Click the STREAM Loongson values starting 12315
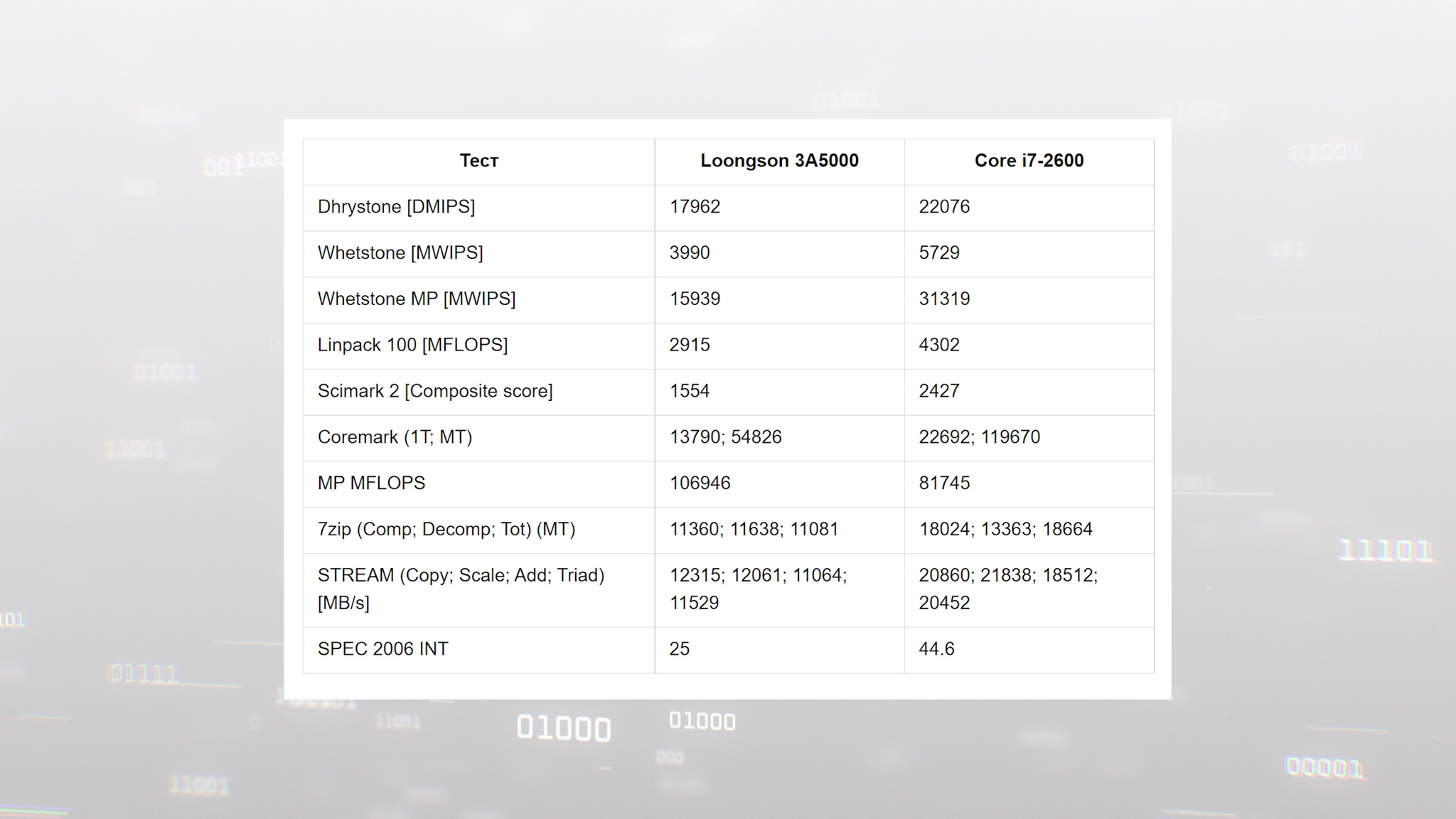1456x819 pixels. click(x=758, y=589)
